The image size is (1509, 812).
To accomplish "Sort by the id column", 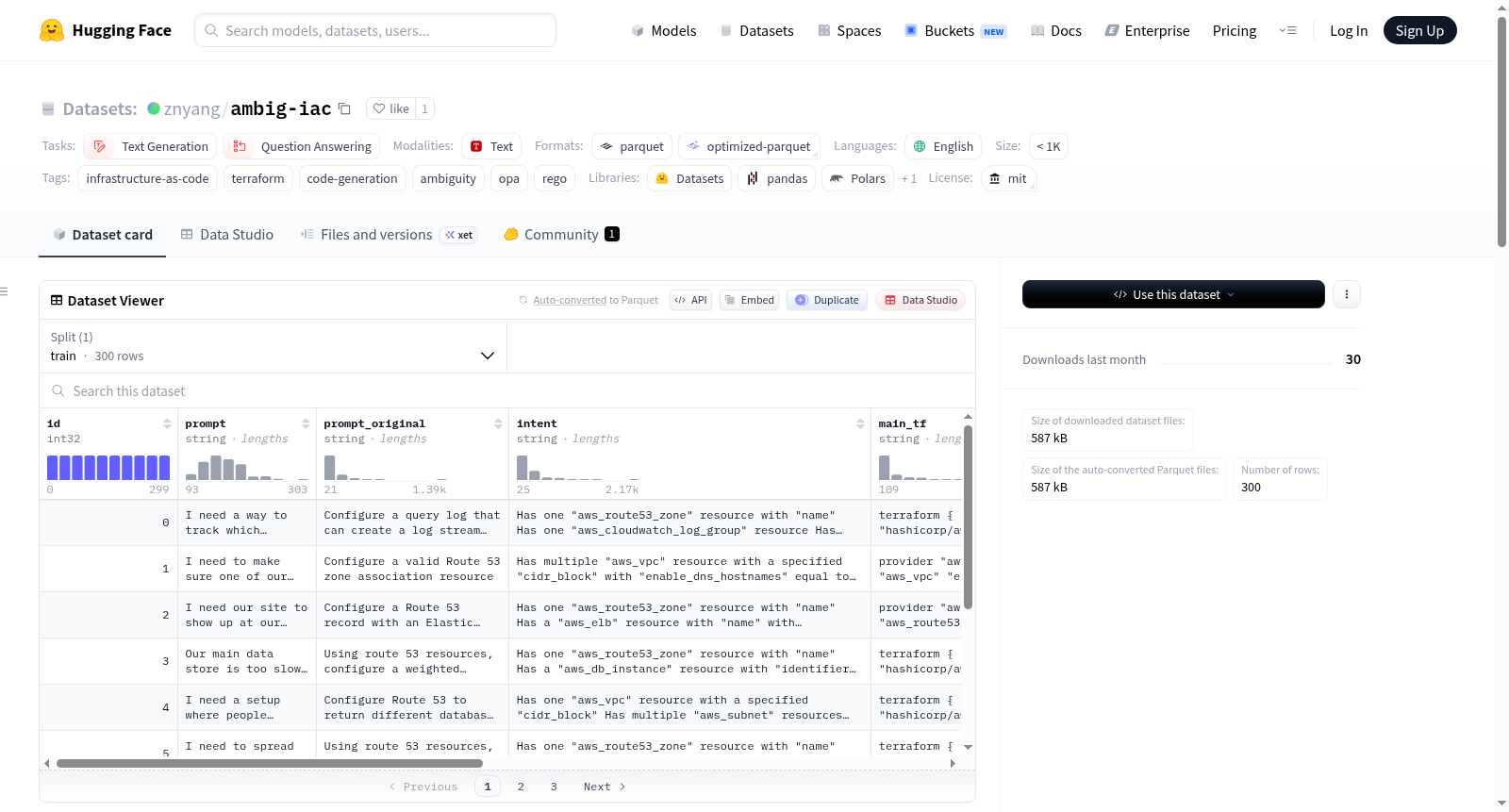I will (x=167, y=423).
